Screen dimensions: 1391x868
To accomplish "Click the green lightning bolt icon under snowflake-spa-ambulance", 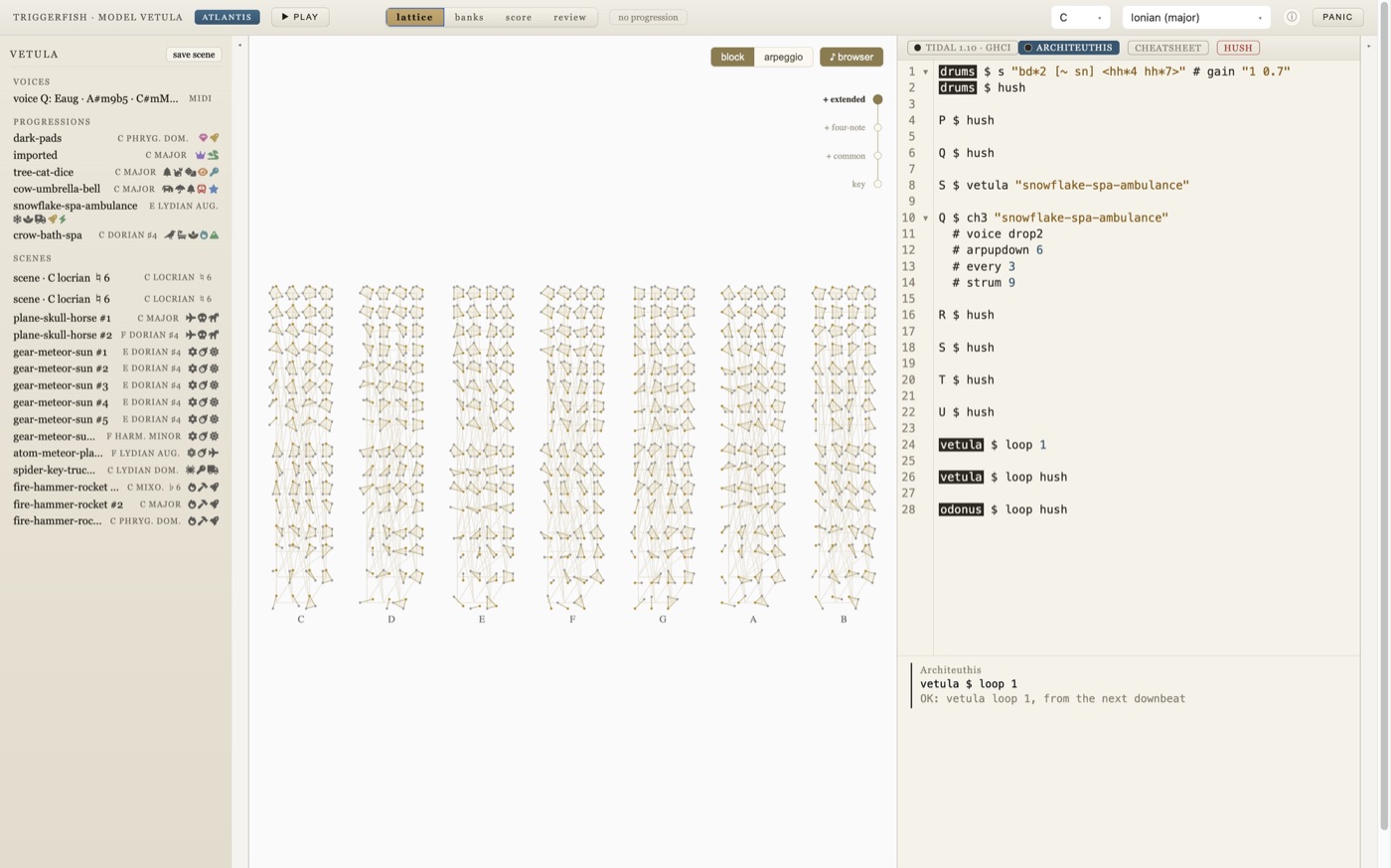I will [x=63, y=219].
